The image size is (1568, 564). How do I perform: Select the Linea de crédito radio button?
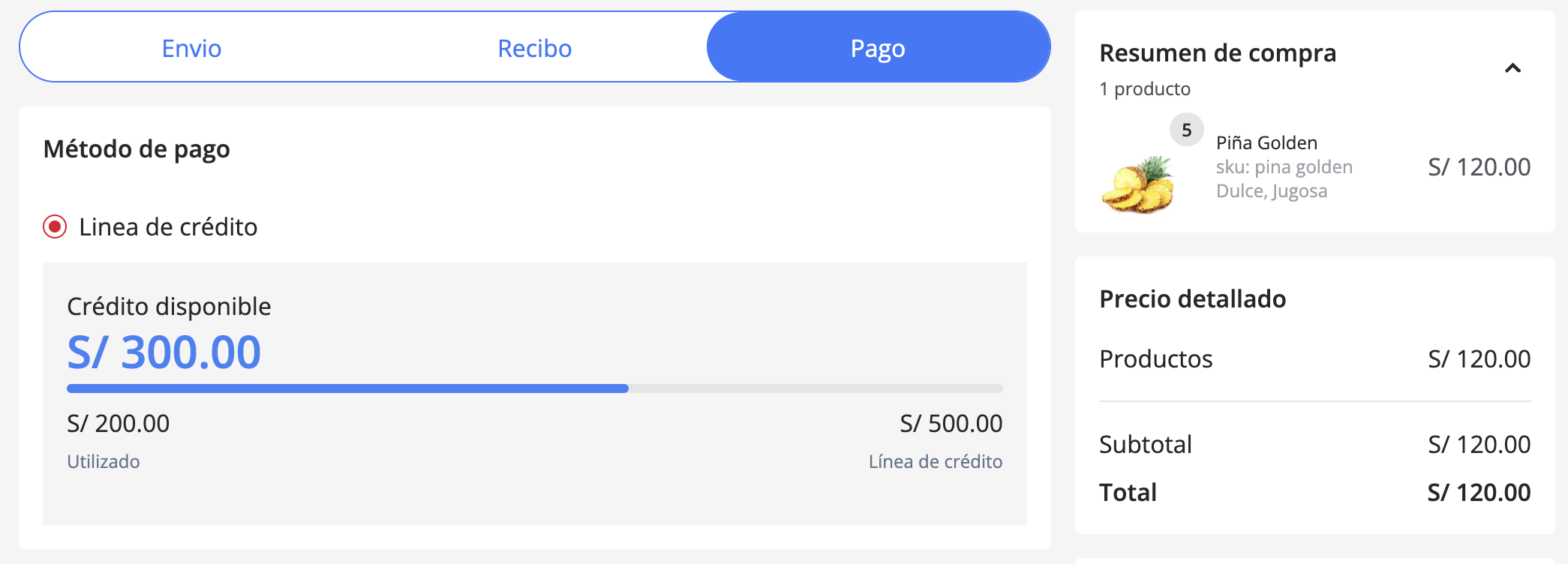55,226
